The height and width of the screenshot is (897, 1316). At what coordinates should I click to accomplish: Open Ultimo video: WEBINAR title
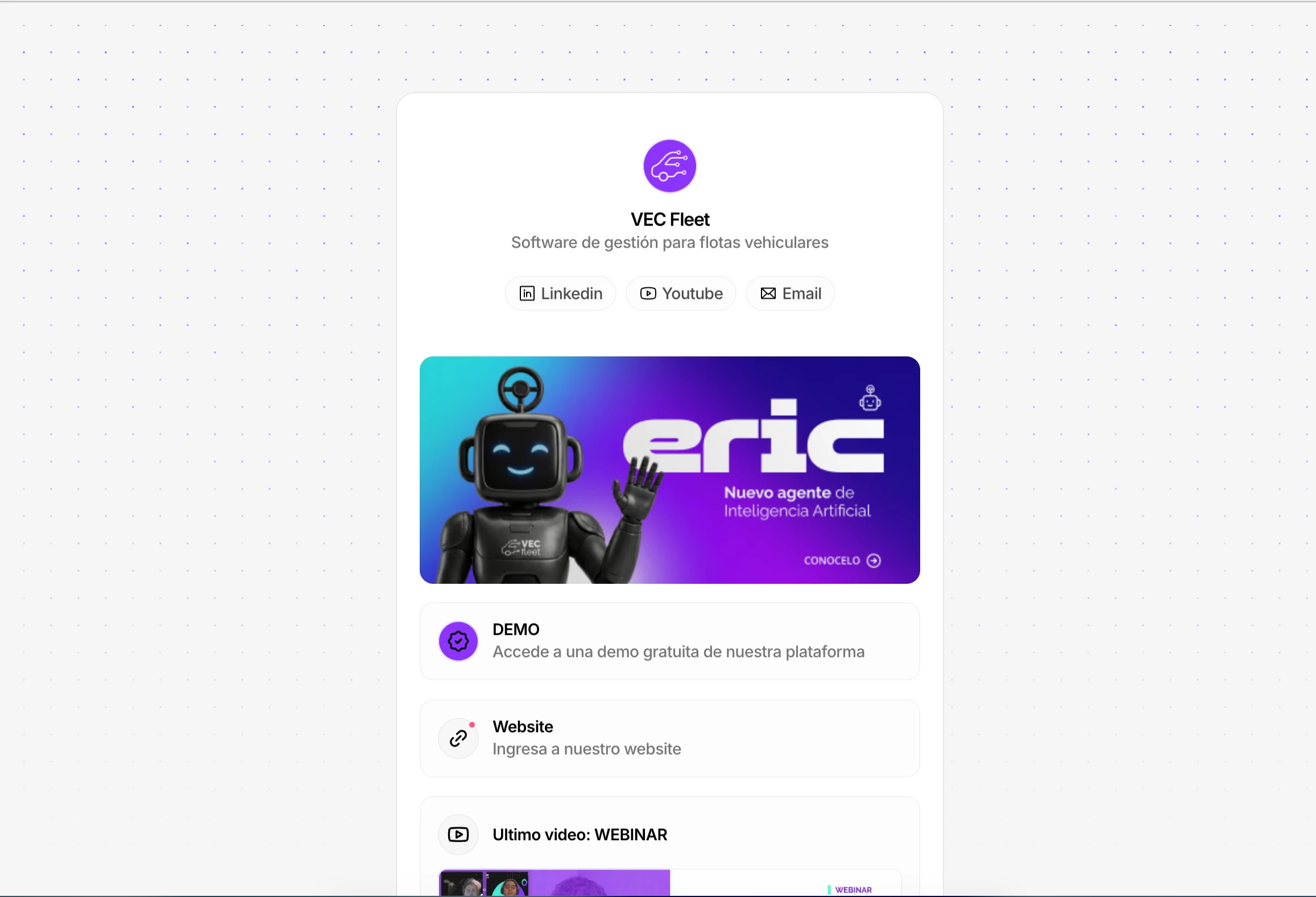(580, 834)
